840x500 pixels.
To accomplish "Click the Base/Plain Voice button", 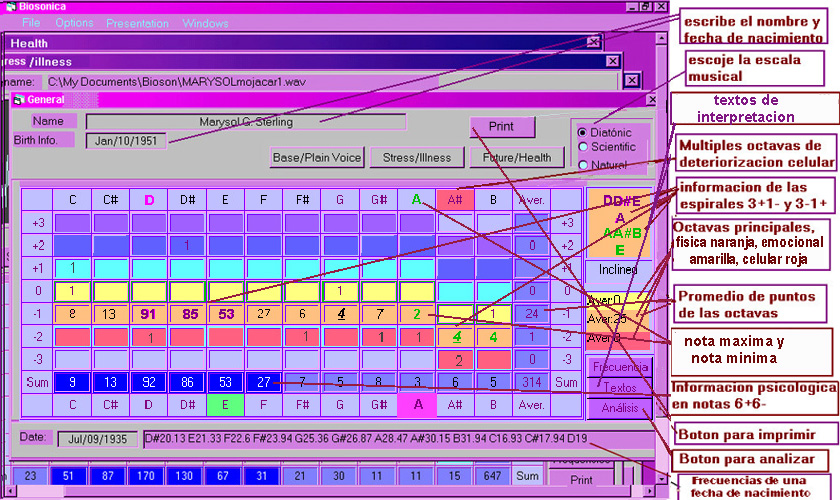I will [x=317, y=157].
